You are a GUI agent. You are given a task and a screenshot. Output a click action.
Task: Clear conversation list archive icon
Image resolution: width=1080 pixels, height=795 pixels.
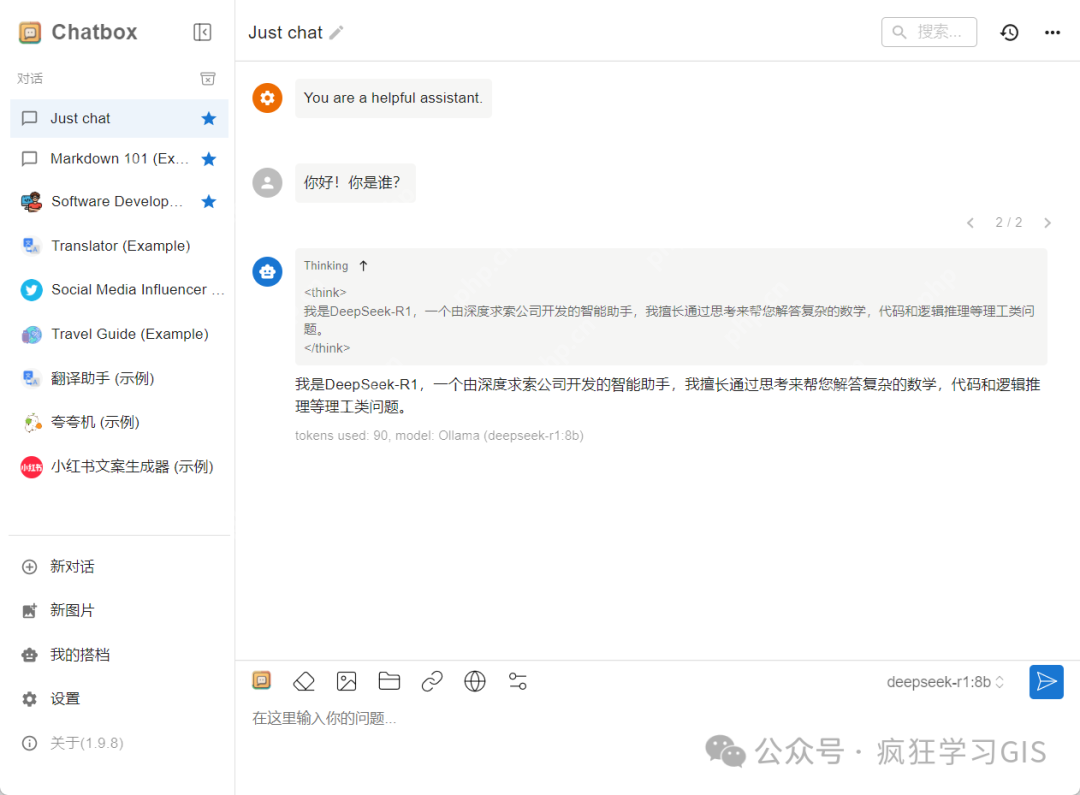[x=207, y=79]
